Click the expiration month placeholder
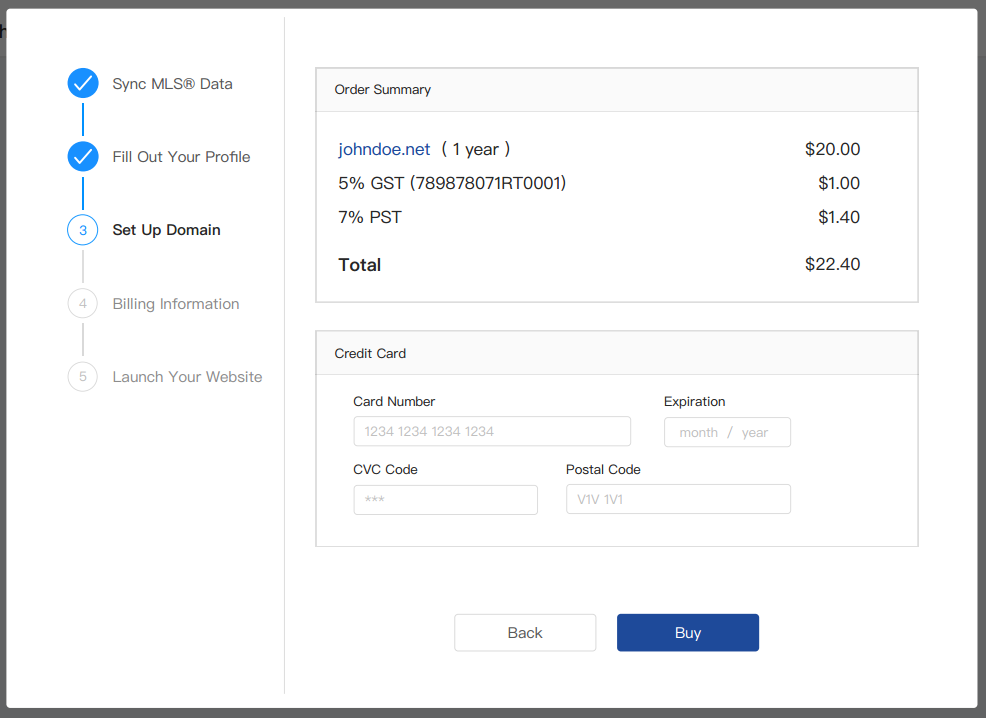 click(698, 433)
